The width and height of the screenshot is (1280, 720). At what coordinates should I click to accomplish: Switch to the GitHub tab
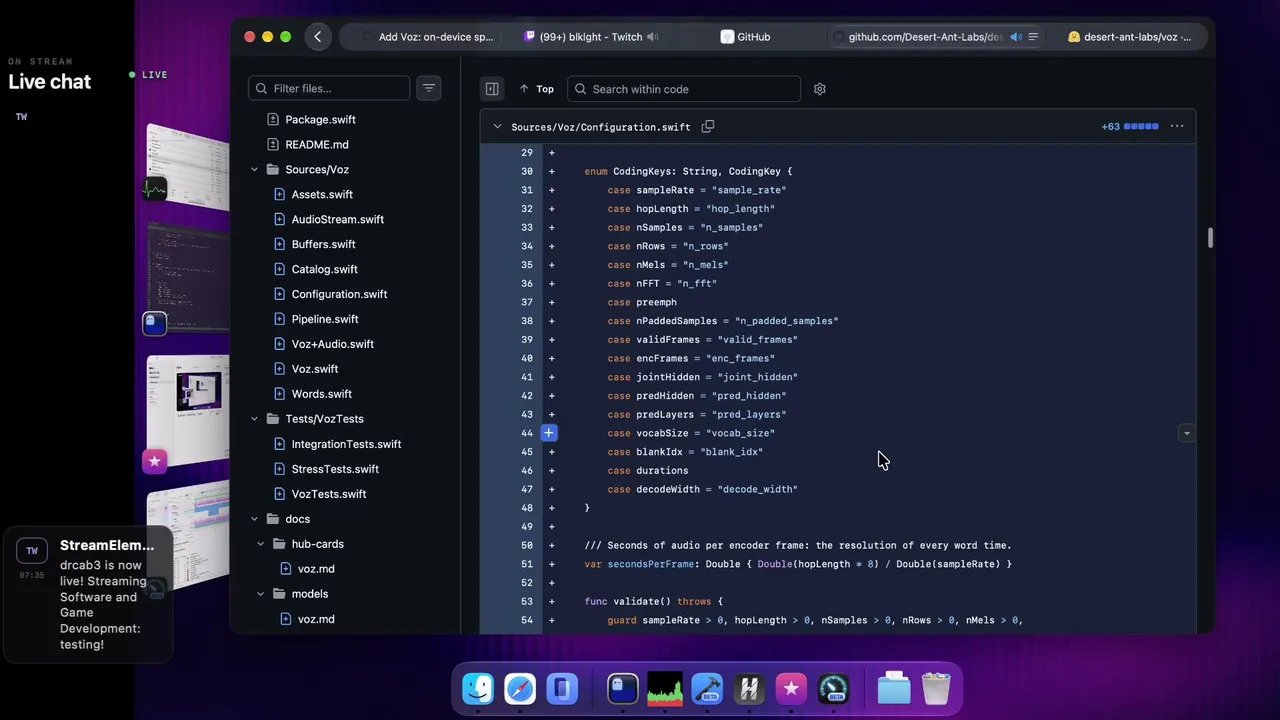click(x=746, y=37)
